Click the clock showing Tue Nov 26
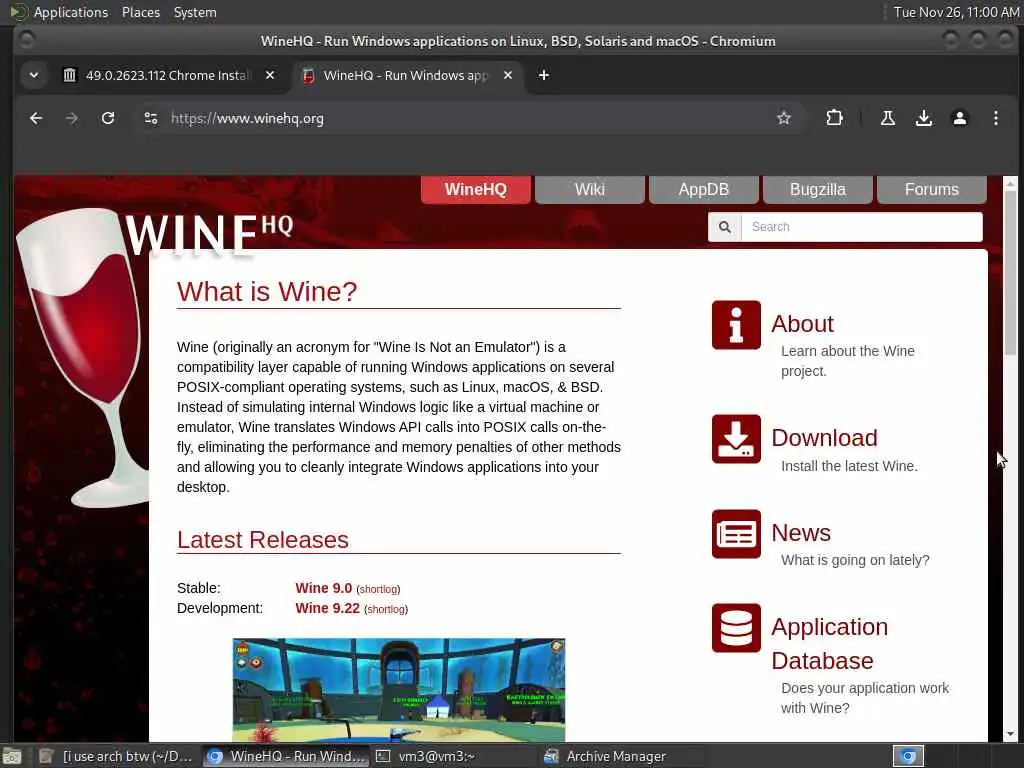 tap(956, 12)
